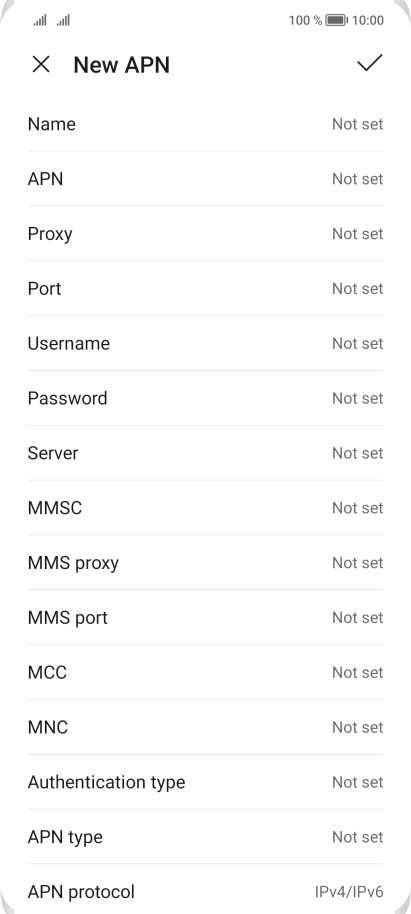
Task: Choose the Authentication type option
Action: coord(205,782)
